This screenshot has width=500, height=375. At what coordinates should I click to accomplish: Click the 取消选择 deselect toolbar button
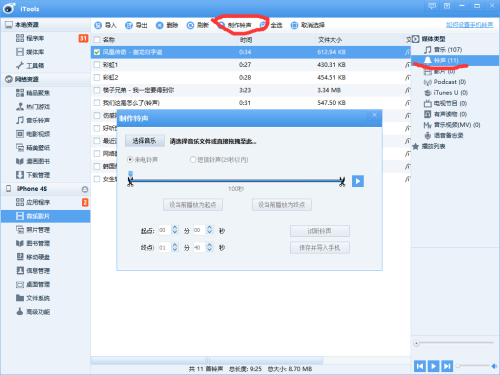tap(308, 25)
